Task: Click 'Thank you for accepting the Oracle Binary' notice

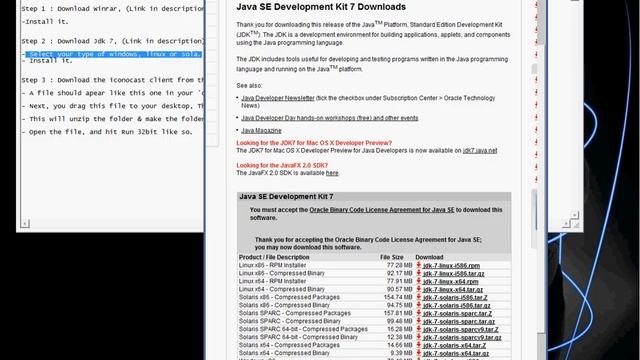Action: tap(368, 244)
